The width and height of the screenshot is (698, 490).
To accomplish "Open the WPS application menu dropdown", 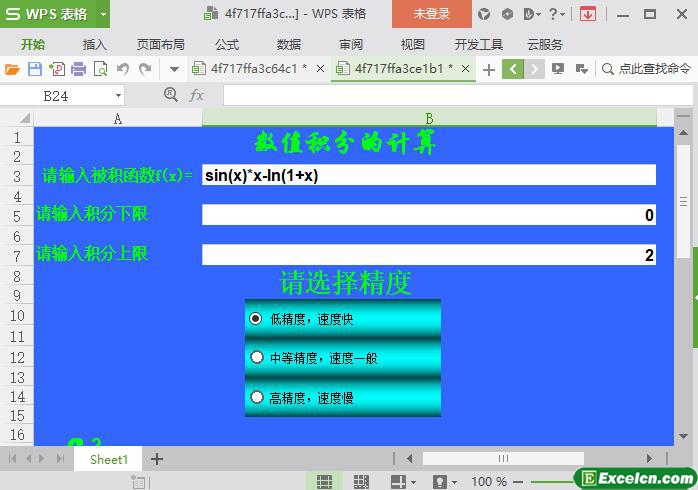I will [x=103, y=14].
